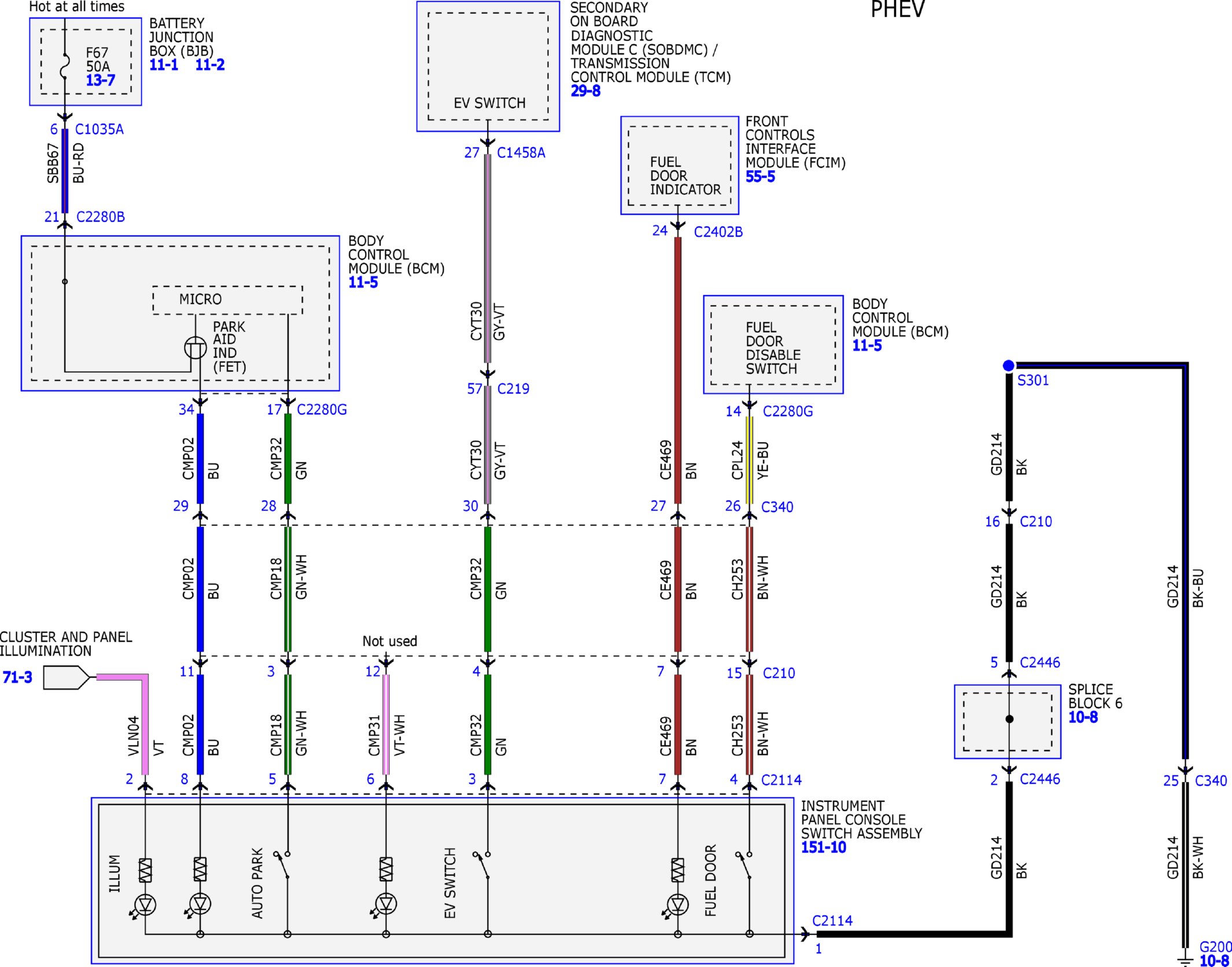Image resolution: width=1232 pixels, height=967 pixels.
Task: Click the INSTRUMENT PANEL CONSOLE SWITCH ASSEMBLY label
Action: coord(861,819)
